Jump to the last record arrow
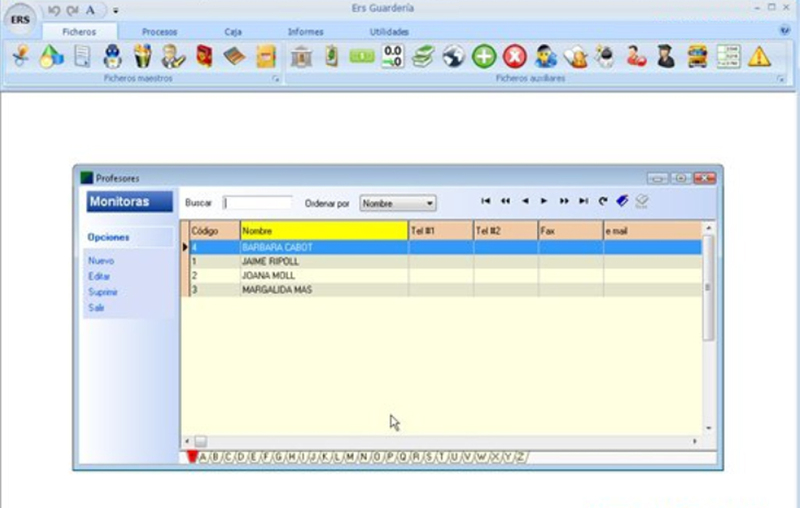 tap(583, 201)
